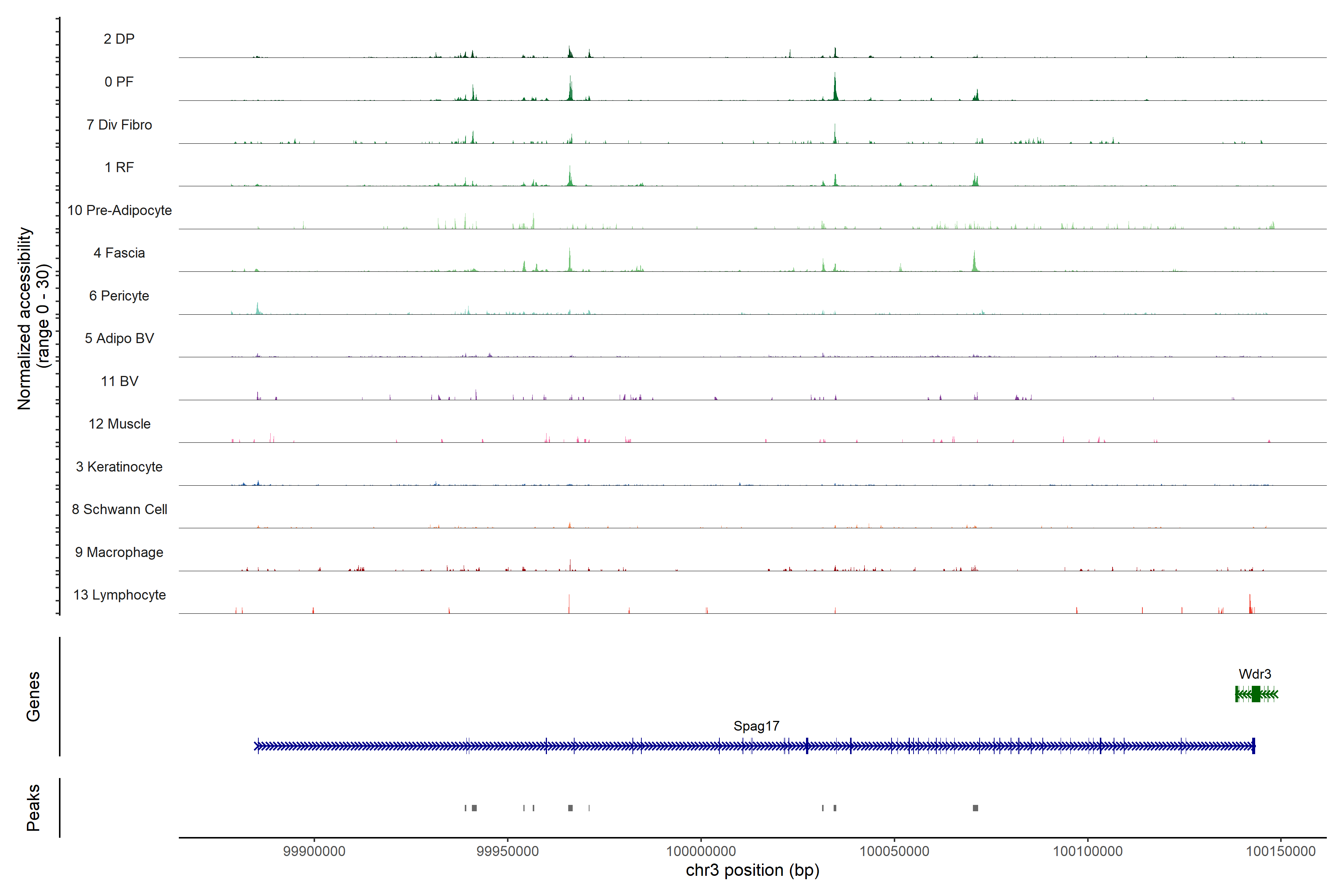This screenshot has width=1344, height=896.
Task: Click the green Wdr3 gene exon block
Action: [1256, 694]
